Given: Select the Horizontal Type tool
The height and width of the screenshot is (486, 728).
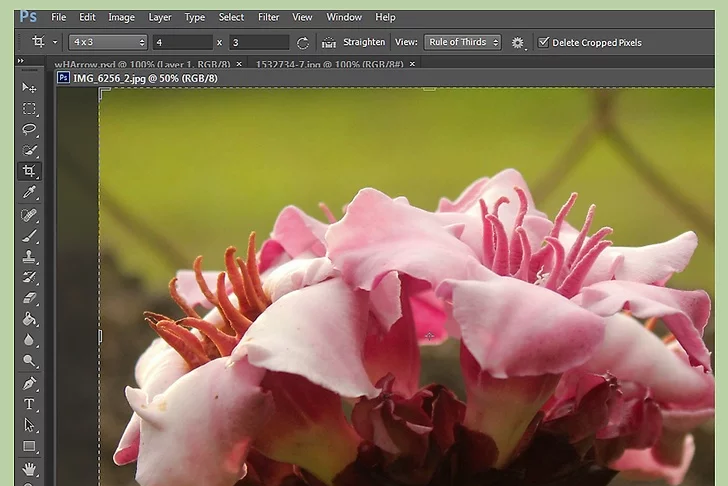Looking at the screenshot, I should (29, 404).
